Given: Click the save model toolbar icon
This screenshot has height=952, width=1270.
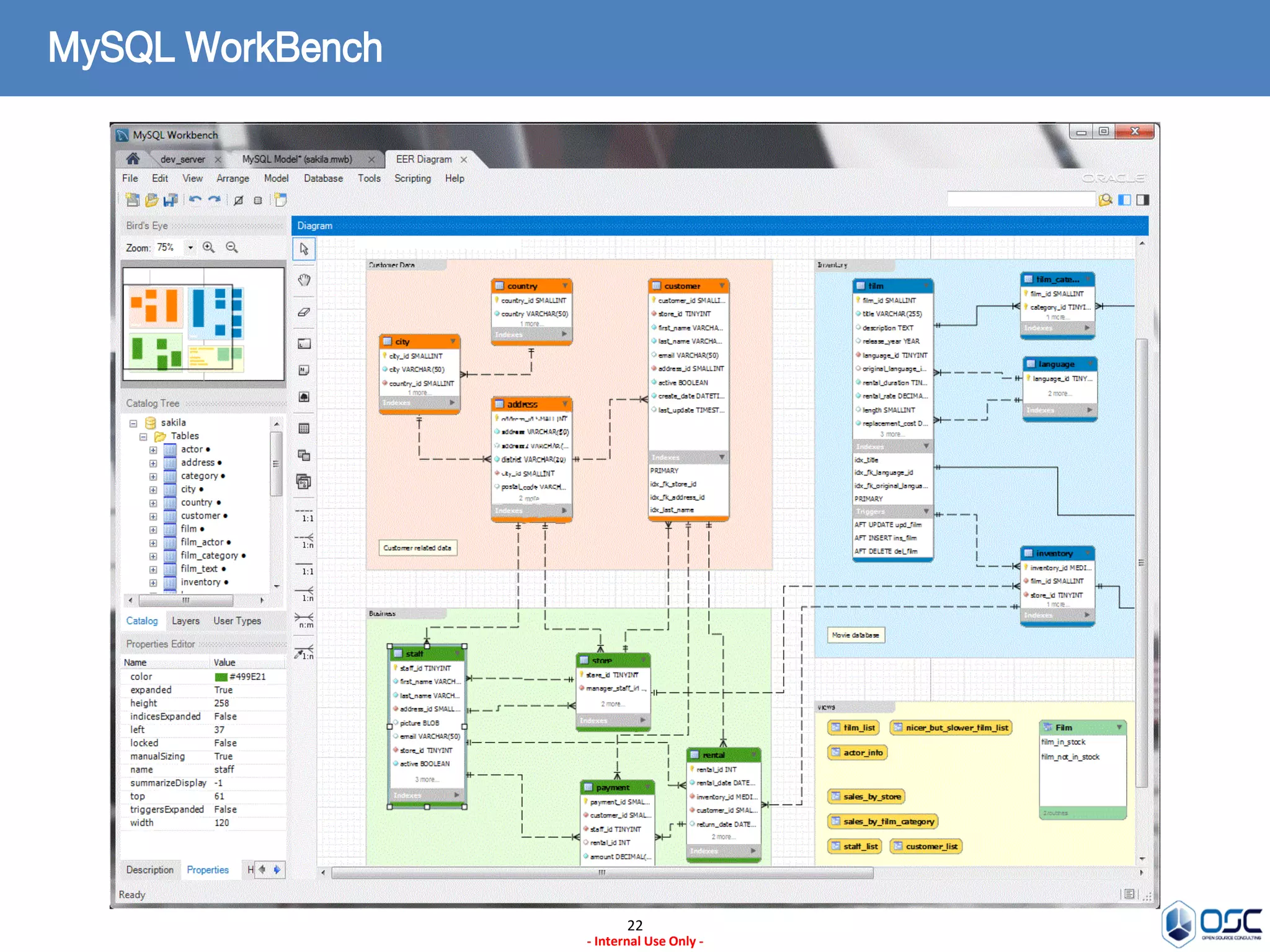Looking at the screenshot, I should (171, 200).
